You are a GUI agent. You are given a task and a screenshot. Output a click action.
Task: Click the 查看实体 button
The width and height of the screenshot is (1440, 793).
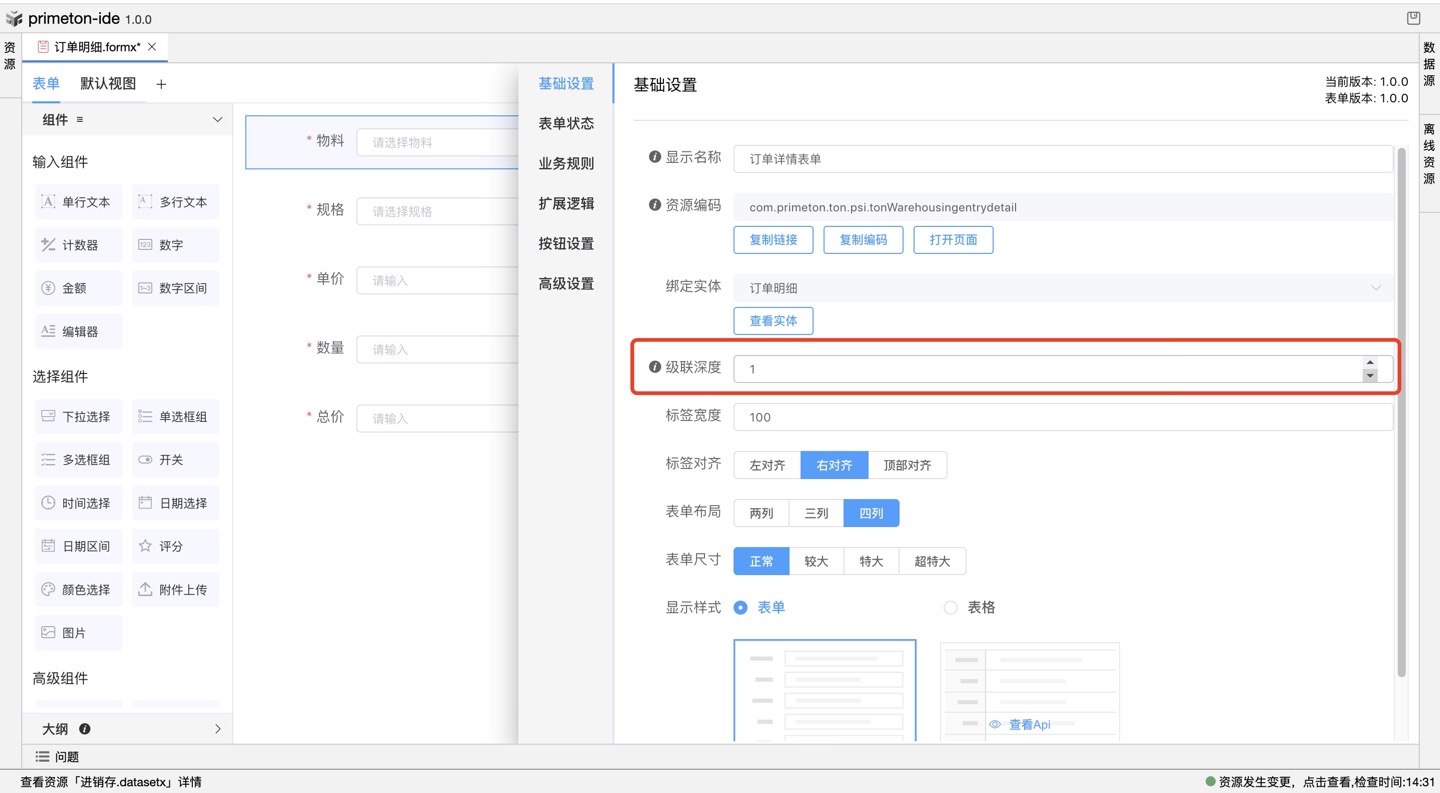(773, 321)
